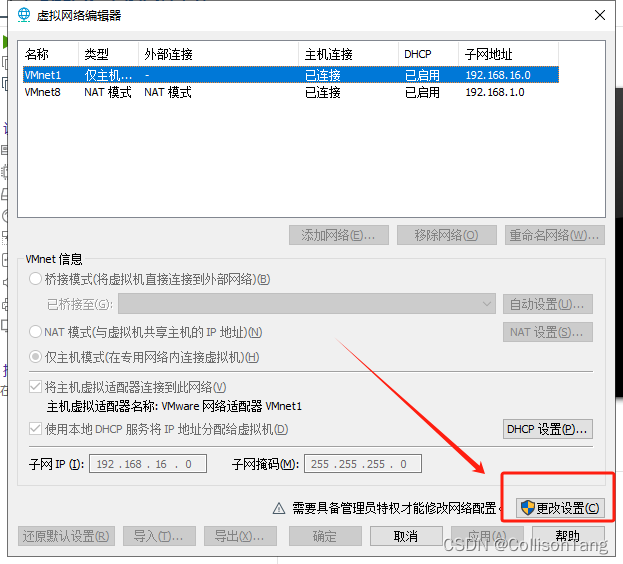The image size is (623, 564).
Task: Click 重命名网络(W)... button
Action: coord(555,235)
